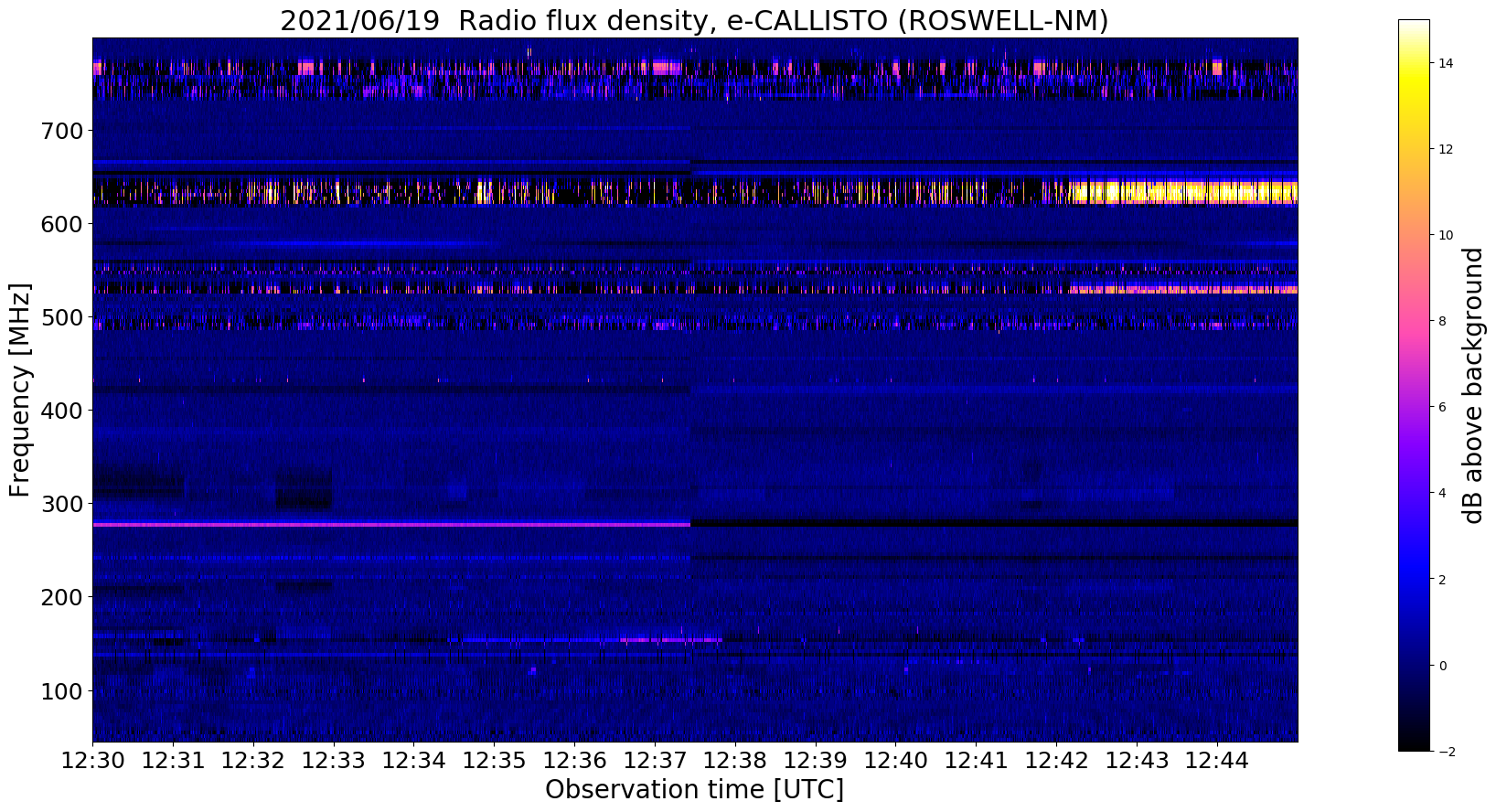Click the orange streak near 528 MHz after 12:42
1496x812 pixels.
point(1182,290)
